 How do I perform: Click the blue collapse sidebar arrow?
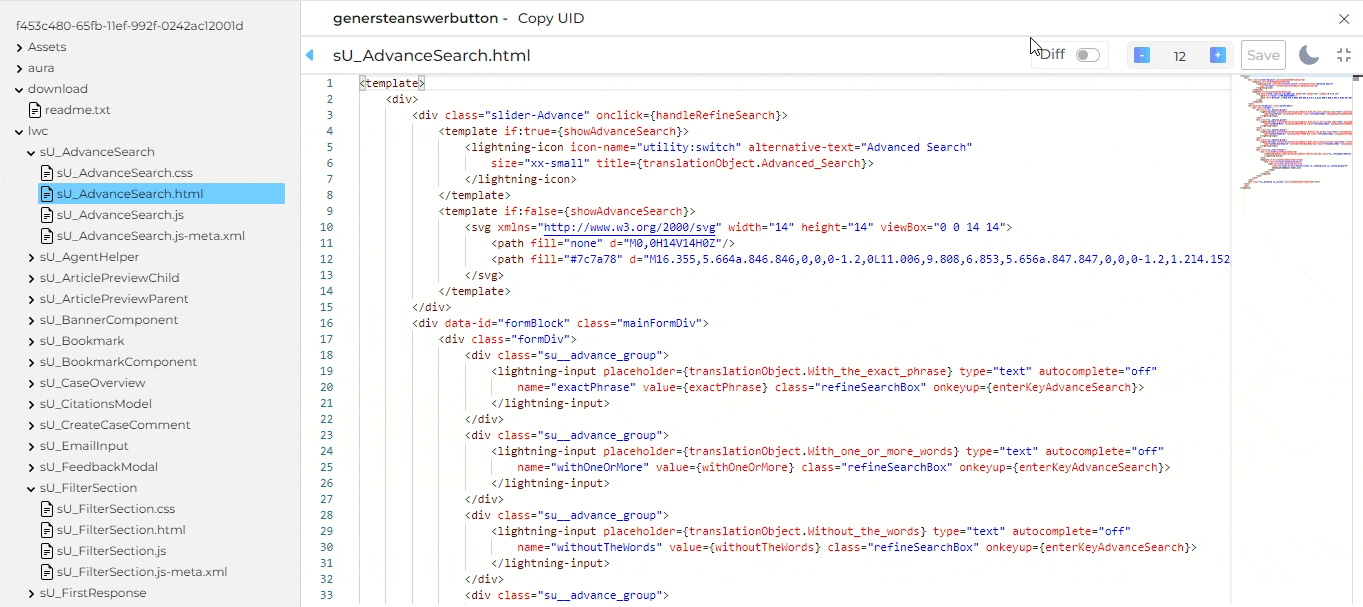coord(309,55)
